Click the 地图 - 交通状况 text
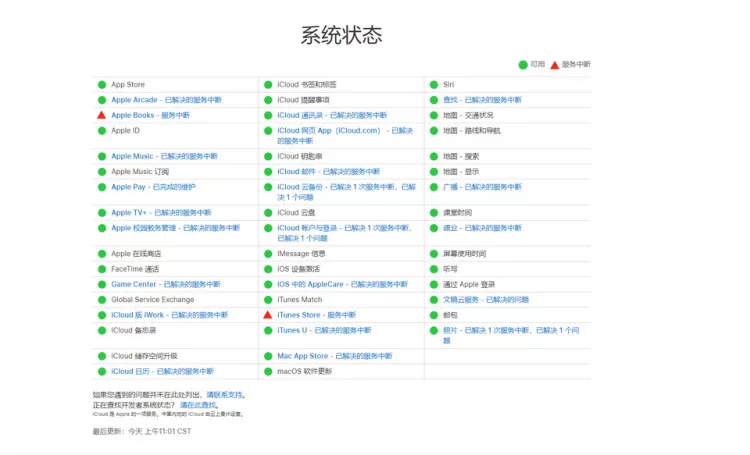 point(468,115)
